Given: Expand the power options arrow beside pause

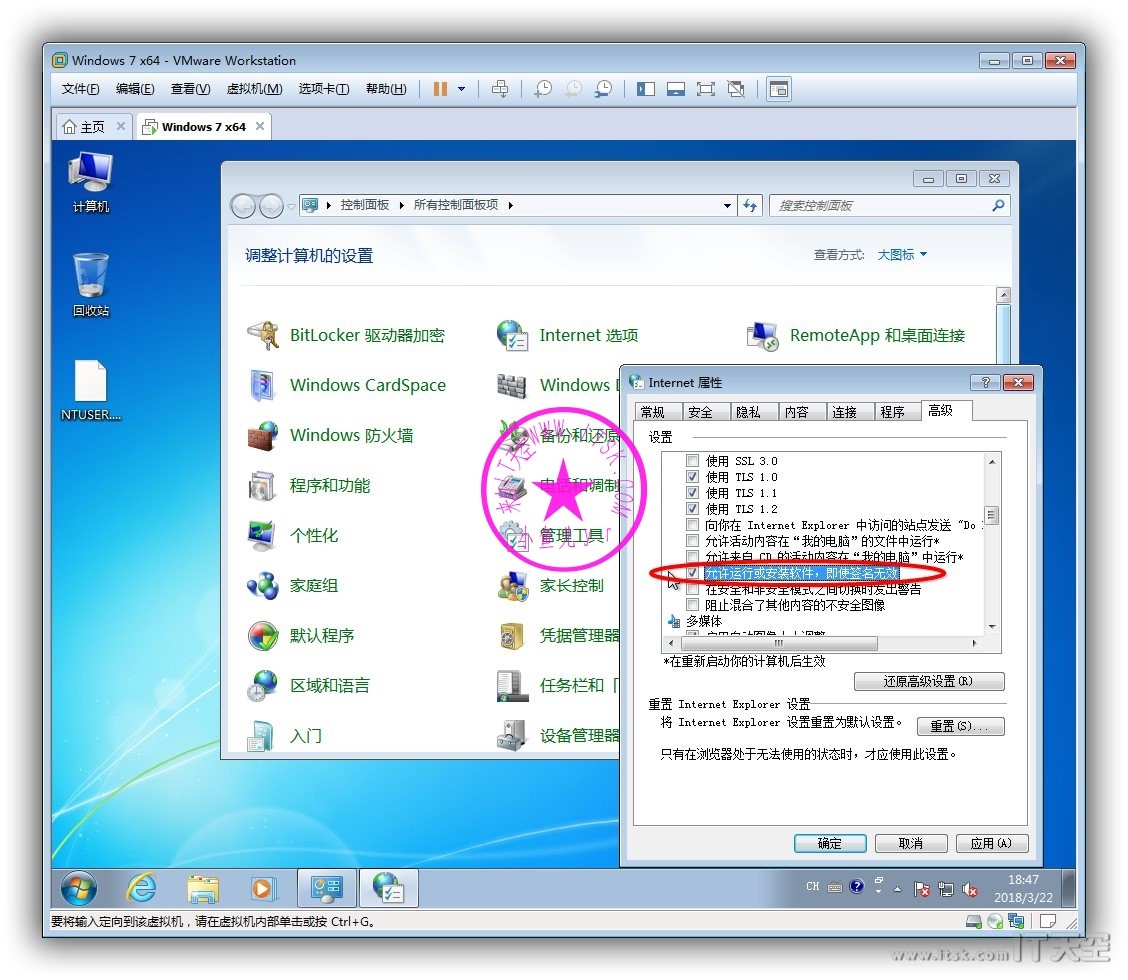Looking at the screenshot, I should pos(461,89).
